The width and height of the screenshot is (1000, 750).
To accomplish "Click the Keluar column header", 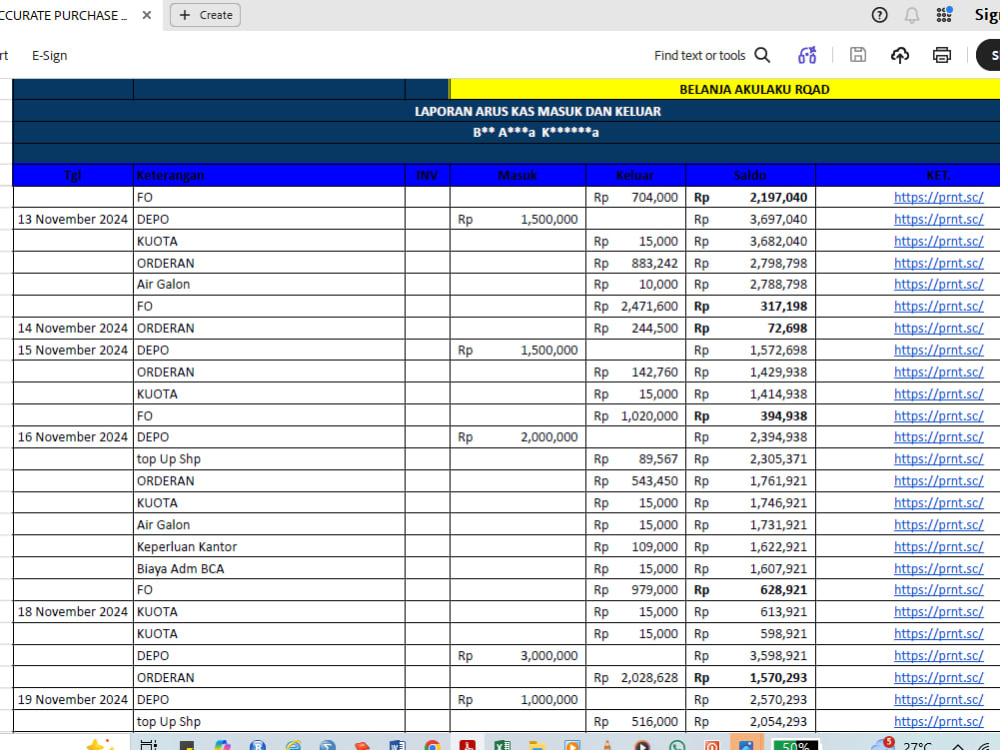I will pos(635,175).
